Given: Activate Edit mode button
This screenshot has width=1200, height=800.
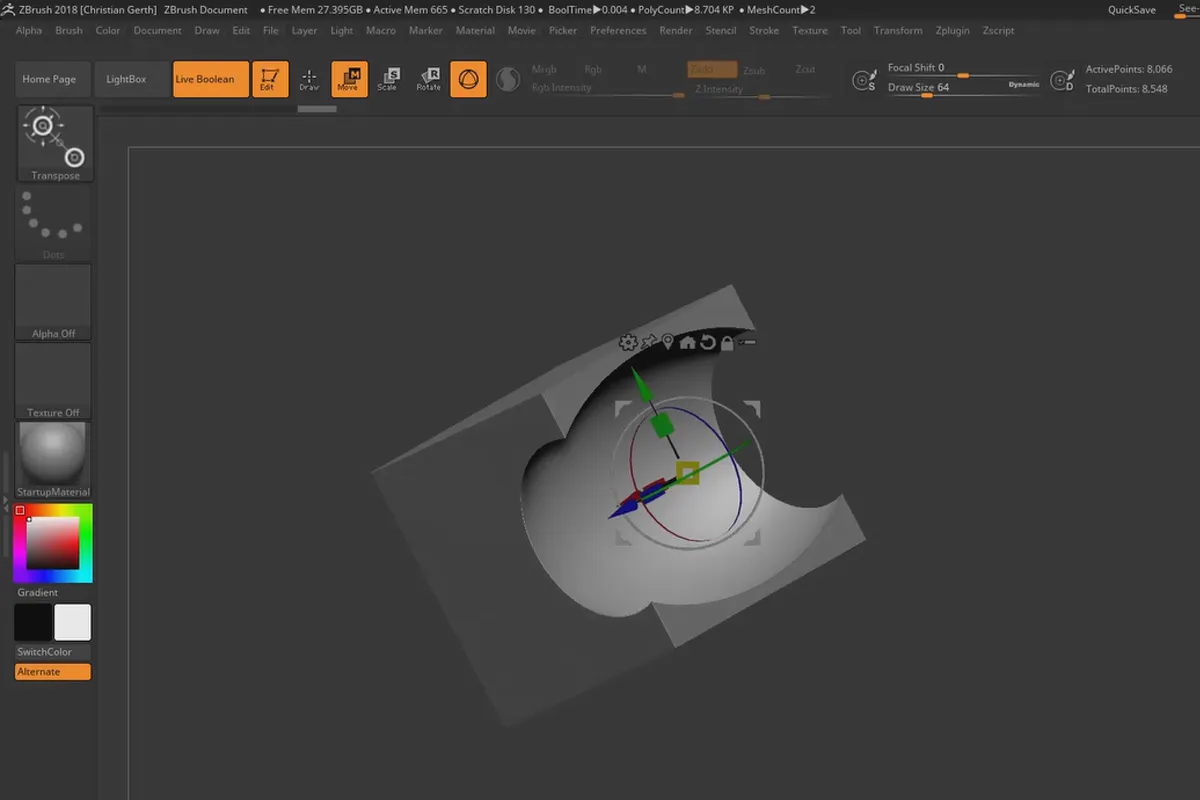Looking at the screenshot, I should click(x=270, y=79).
